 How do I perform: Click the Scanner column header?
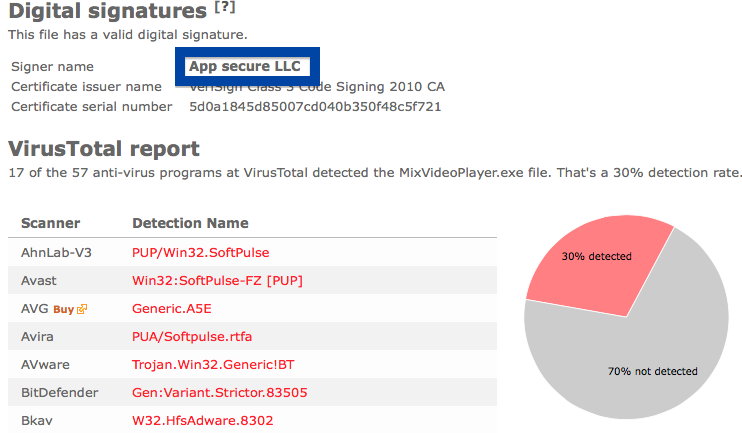(51, 223)
